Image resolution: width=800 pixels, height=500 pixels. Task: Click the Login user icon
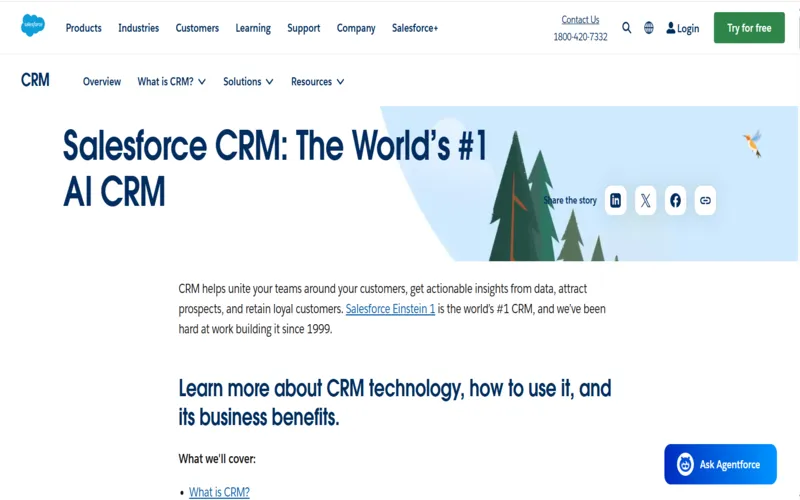pyautogui.click(x=670, y=28)
